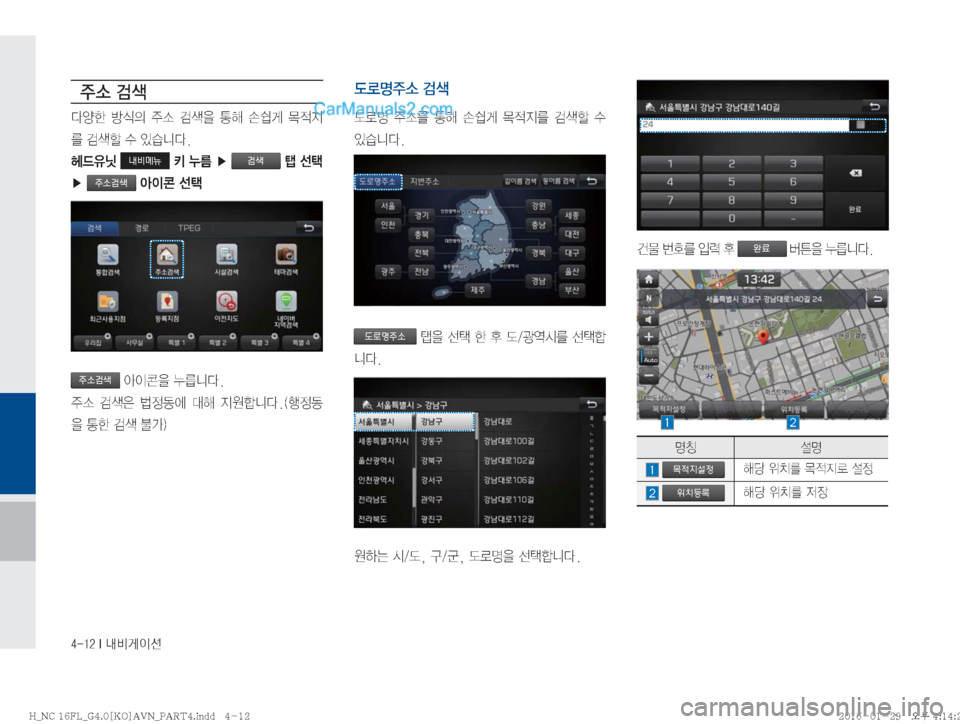Tap the 특별 3 shortcut button
Viewport: 960px width, 724px height.
tap(259, 342)
